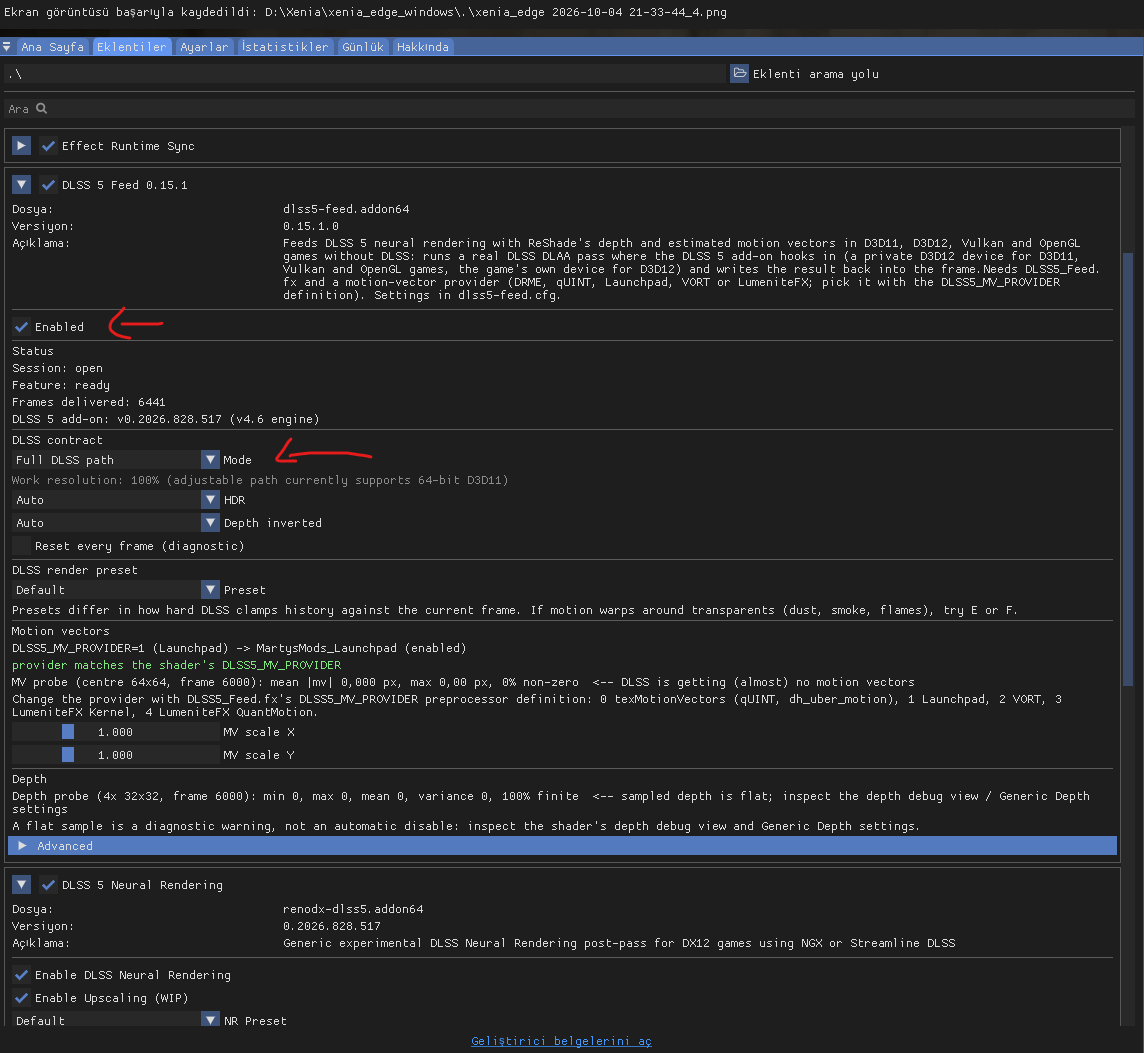Open the overlay window menu triangle

pos(7,47)
